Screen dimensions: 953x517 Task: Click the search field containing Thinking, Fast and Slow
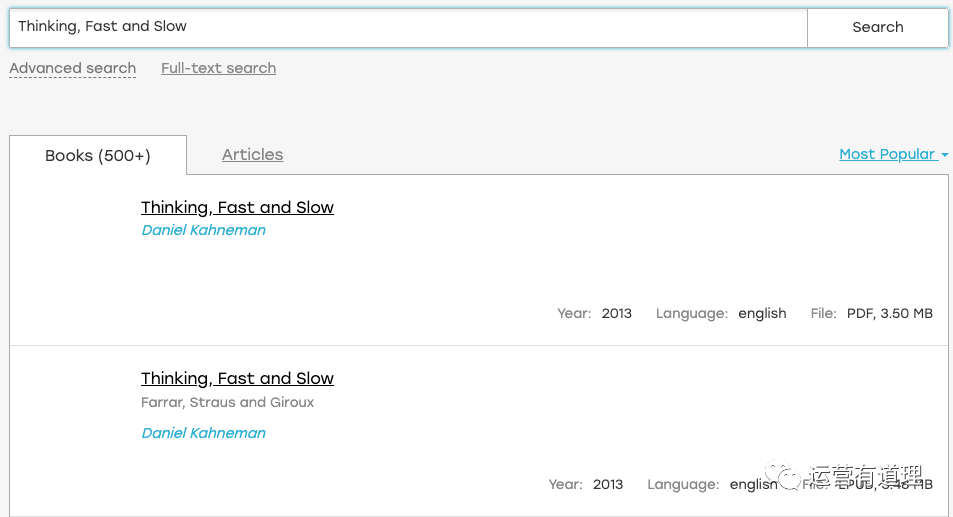point(408,27)
